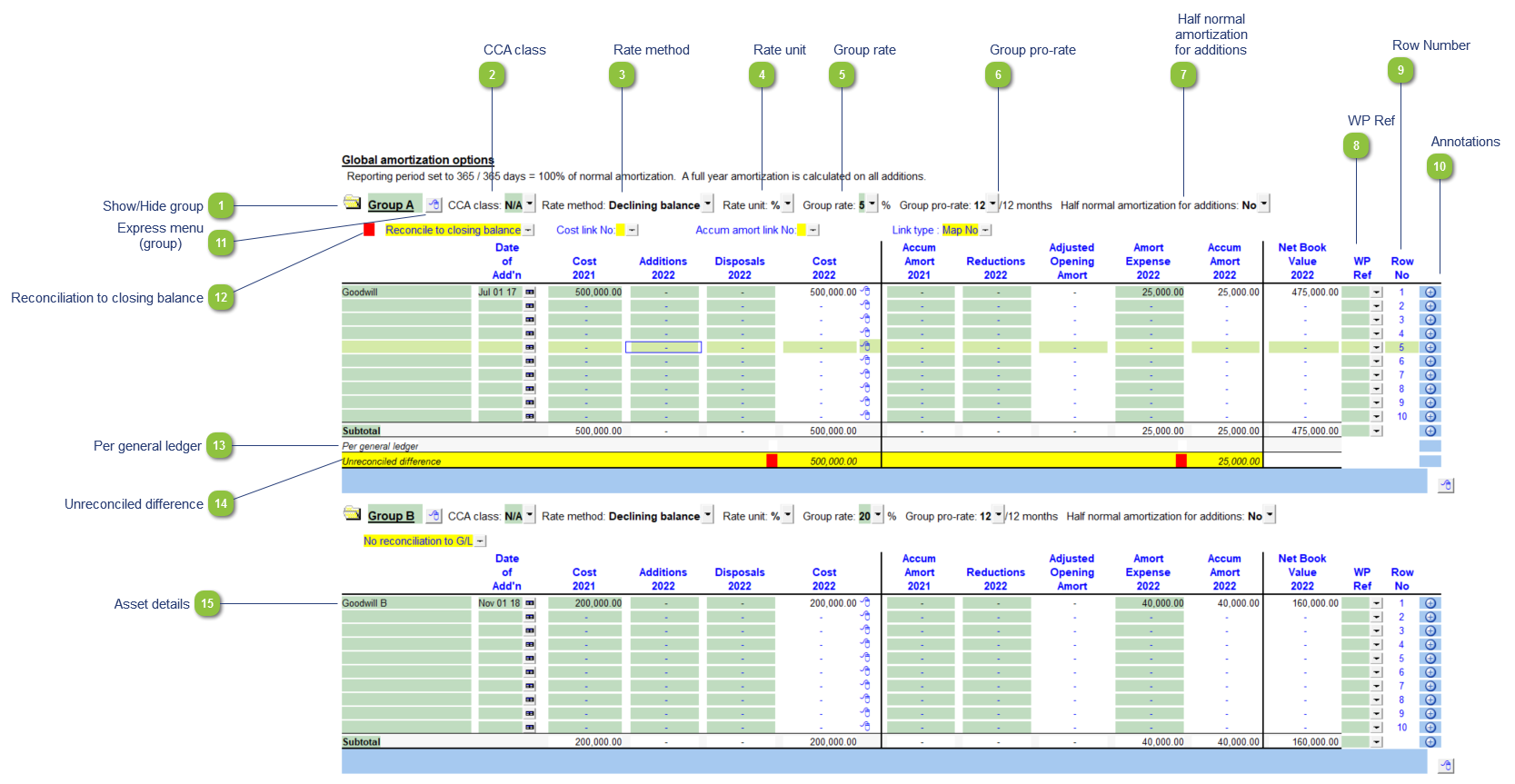The height and width of the screenshot is (784, 1515).
Task: Open Group A Group pro-rate dropdown
Action: [992, 204]
